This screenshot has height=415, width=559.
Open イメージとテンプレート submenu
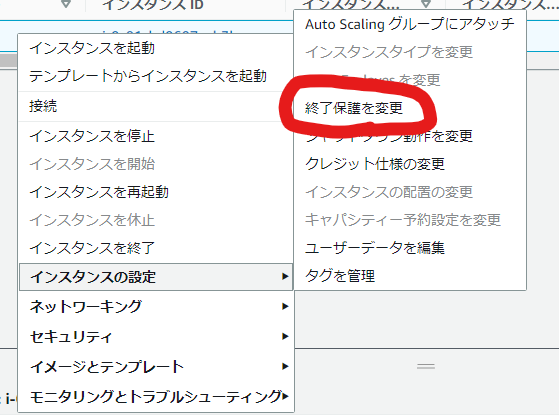pos(156,367)
